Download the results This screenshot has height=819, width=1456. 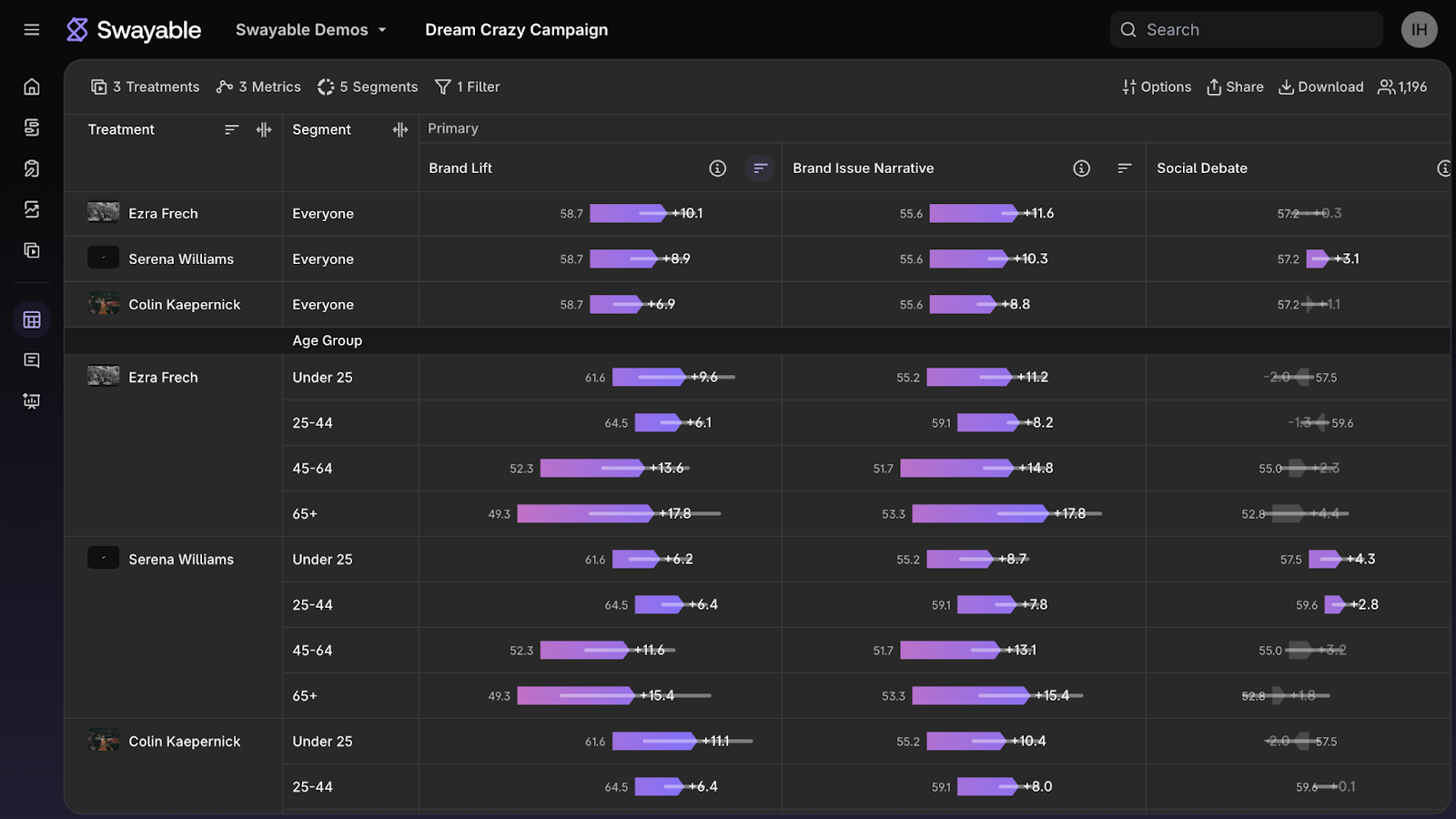[x=1321, y=87]
